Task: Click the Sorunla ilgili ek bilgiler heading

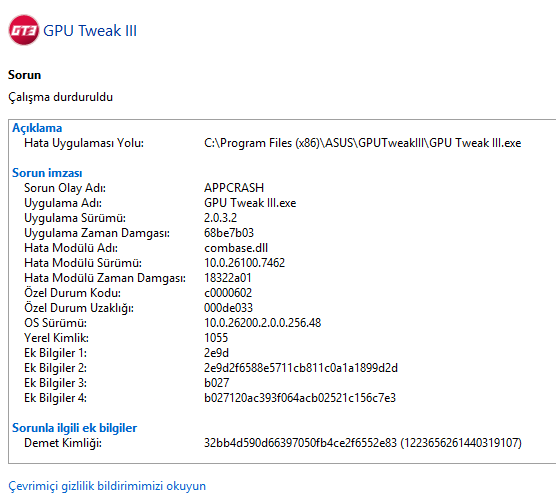Action: pos(74,428)
